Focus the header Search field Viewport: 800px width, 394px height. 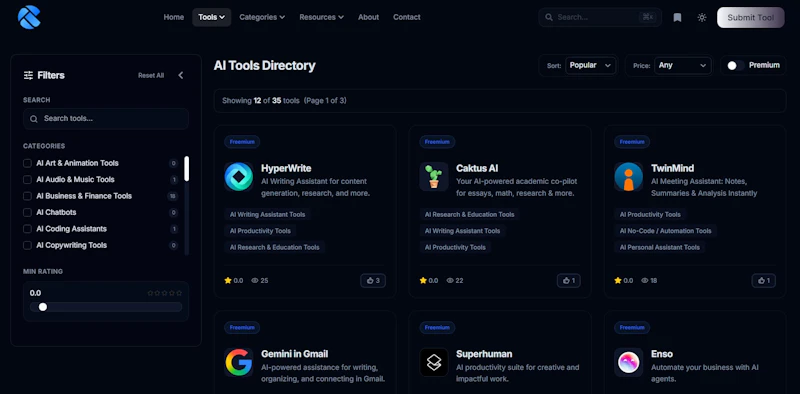600,17
